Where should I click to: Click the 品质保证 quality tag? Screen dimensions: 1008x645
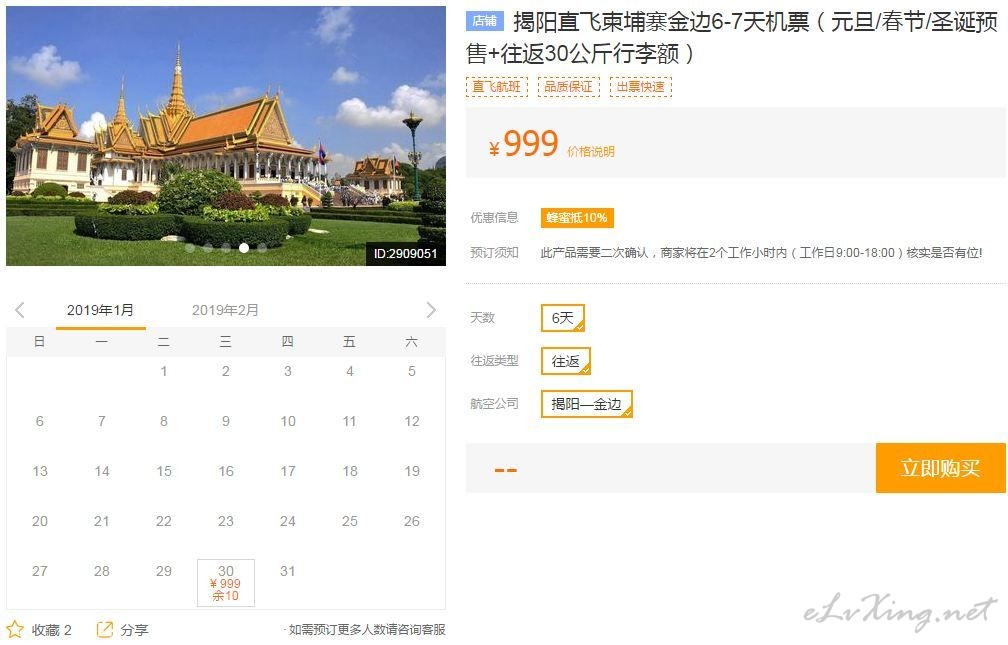(x=568, y=87)
